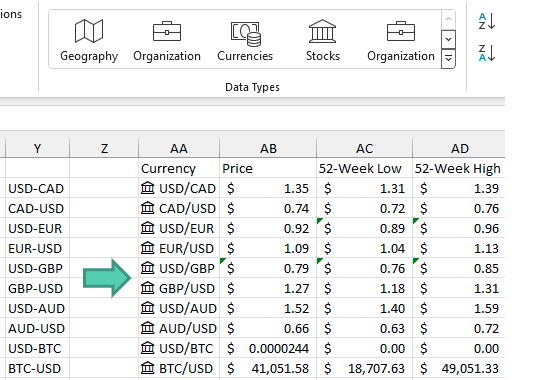The image size is (542, 380).
Task: Select the Price header cell
Action: [268, 168]
